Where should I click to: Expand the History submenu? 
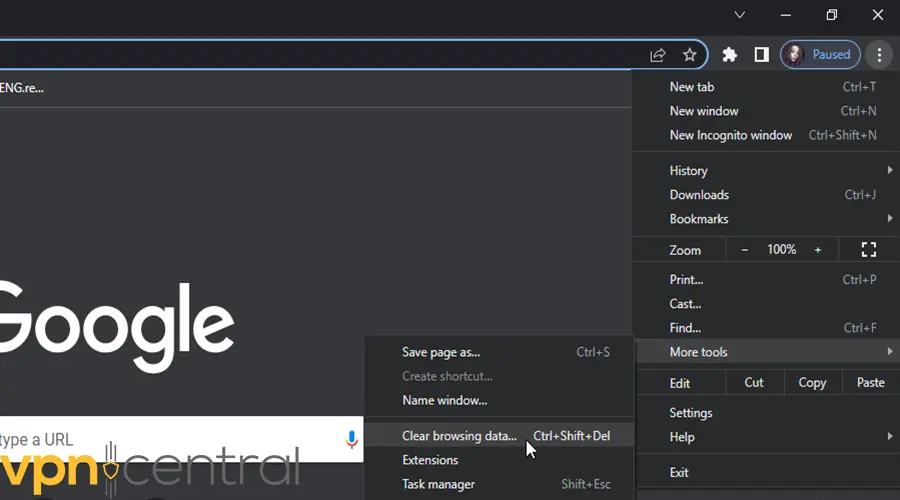[x=766, y=170]
